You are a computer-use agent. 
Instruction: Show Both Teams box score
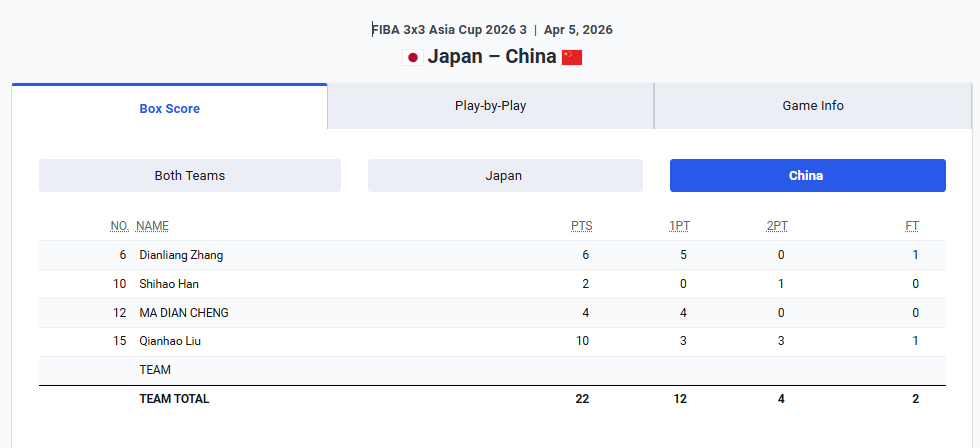190,176
